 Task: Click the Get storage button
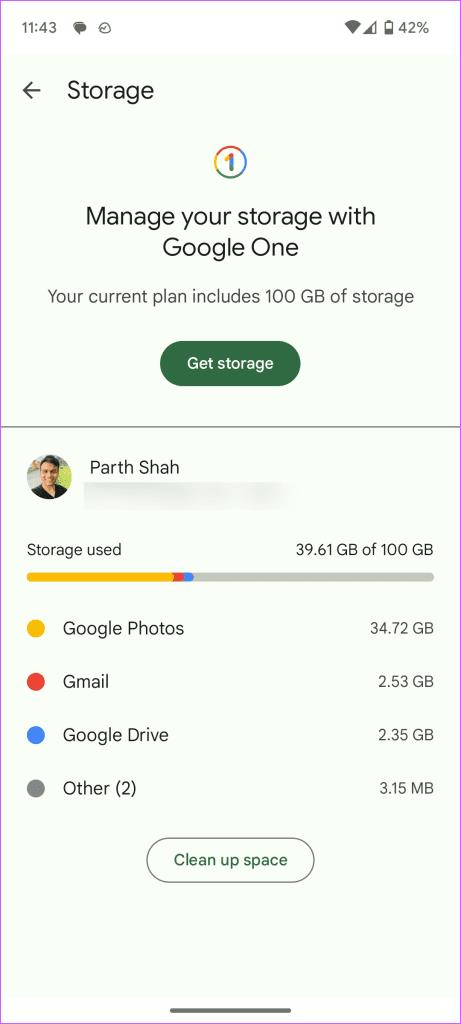point(230,363)
